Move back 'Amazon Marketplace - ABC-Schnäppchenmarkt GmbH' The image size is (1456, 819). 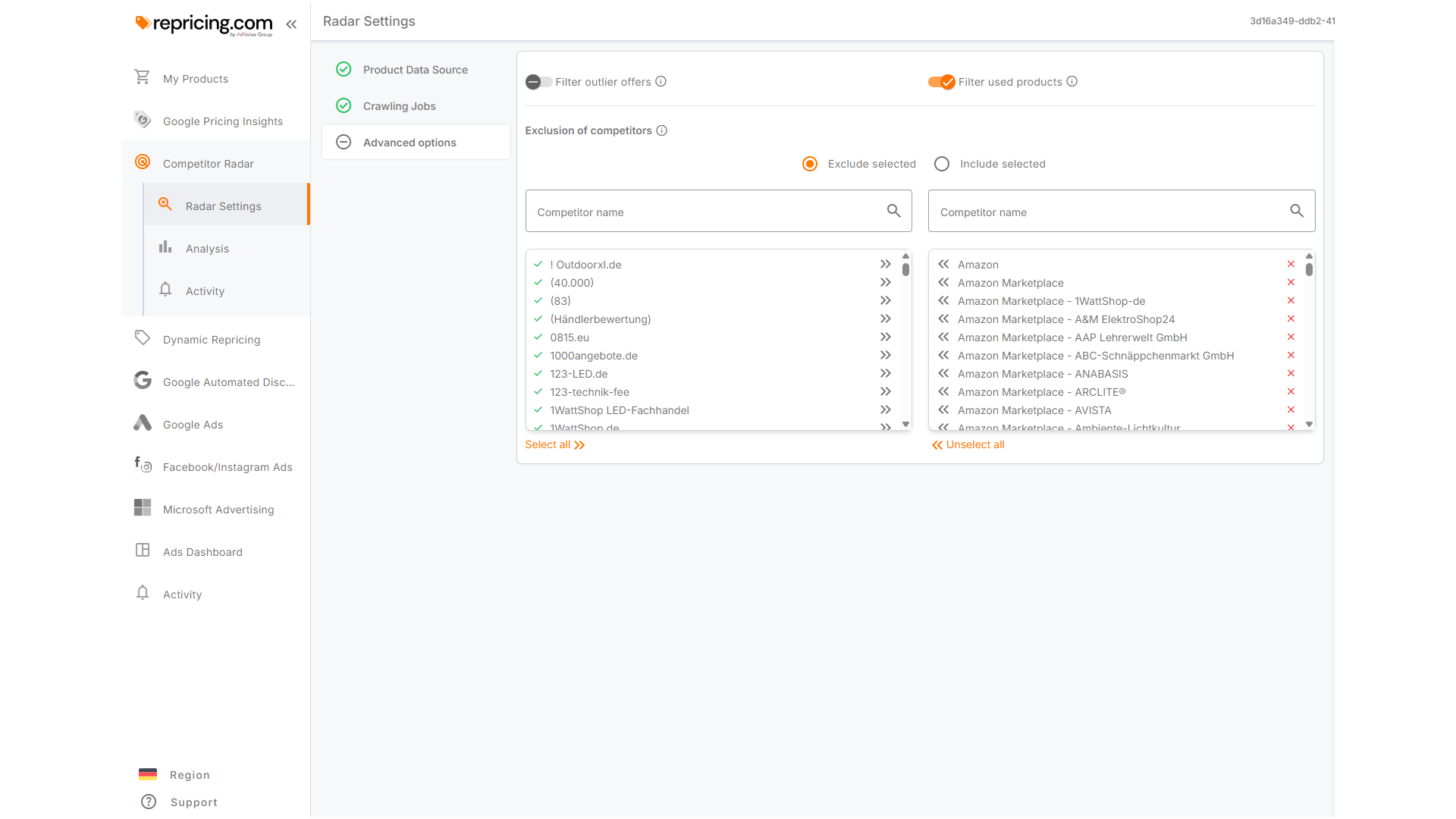(943, 355)
